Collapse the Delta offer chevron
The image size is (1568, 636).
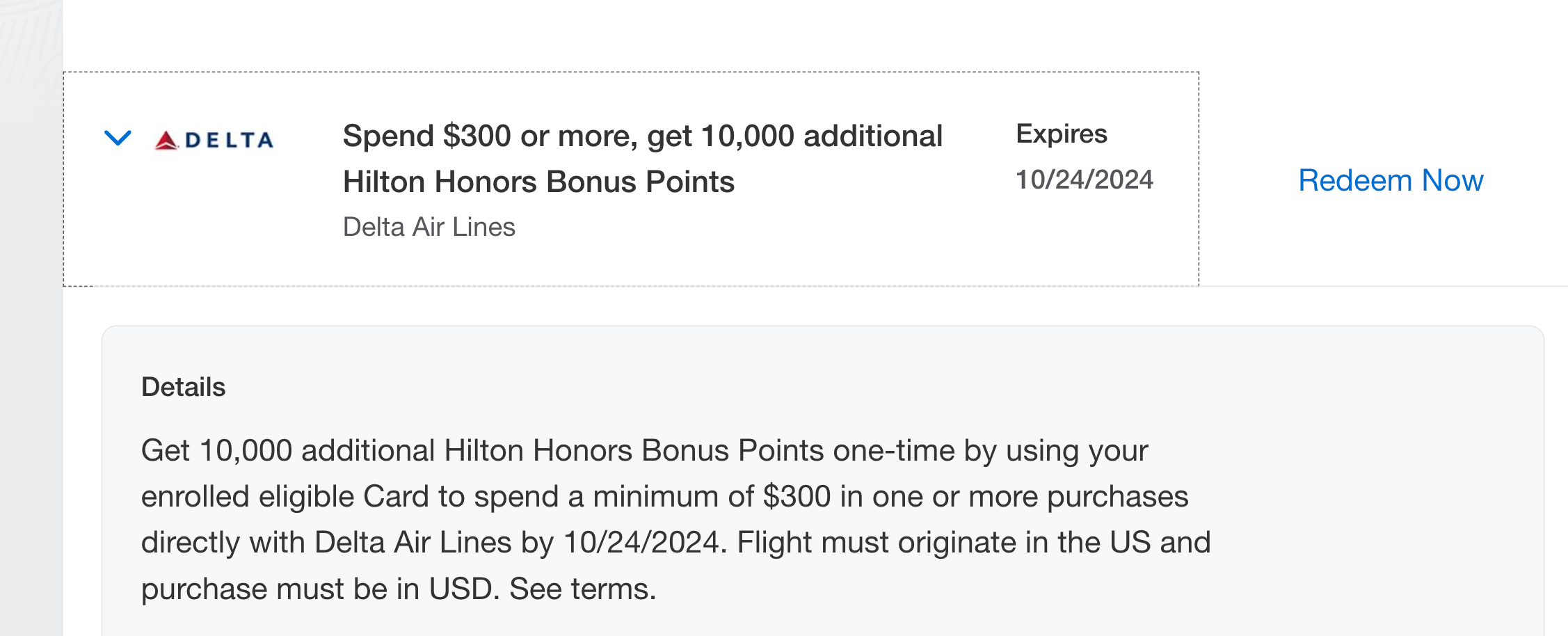118,138
